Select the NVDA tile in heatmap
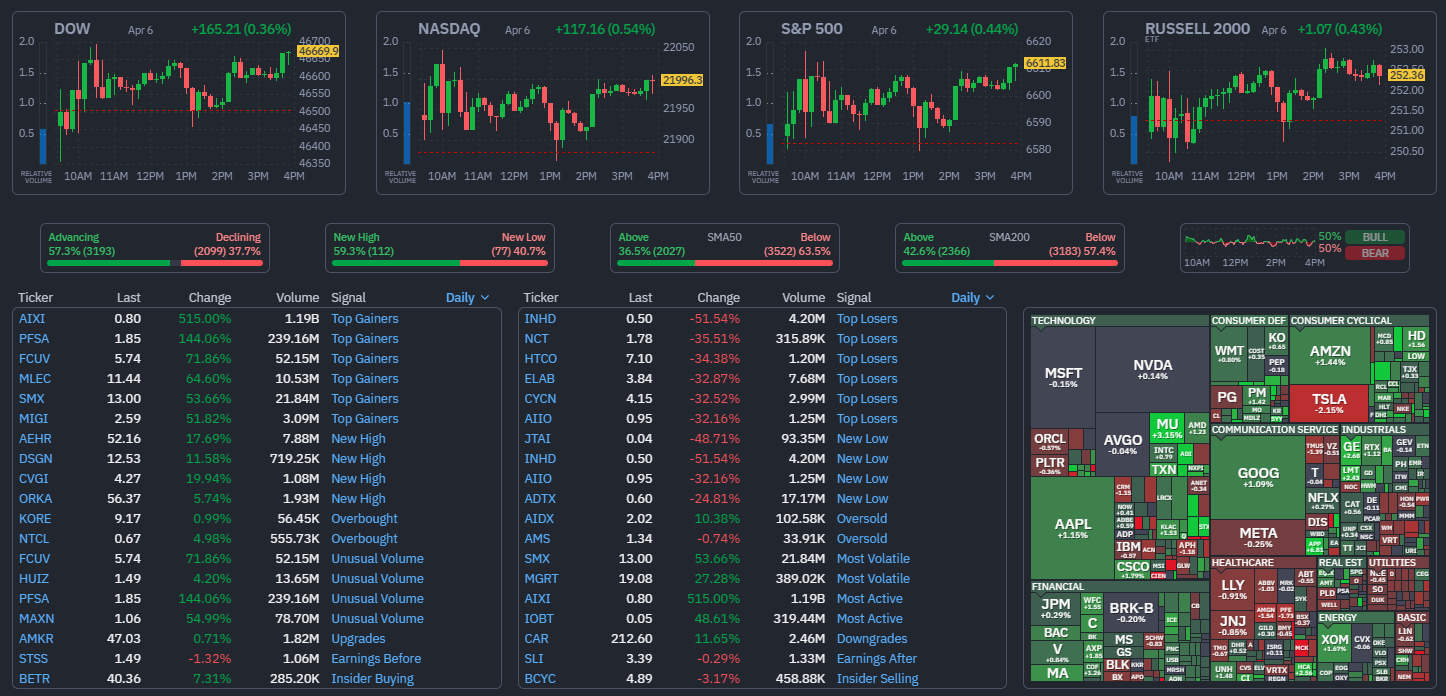 (x=1152, y=369)
